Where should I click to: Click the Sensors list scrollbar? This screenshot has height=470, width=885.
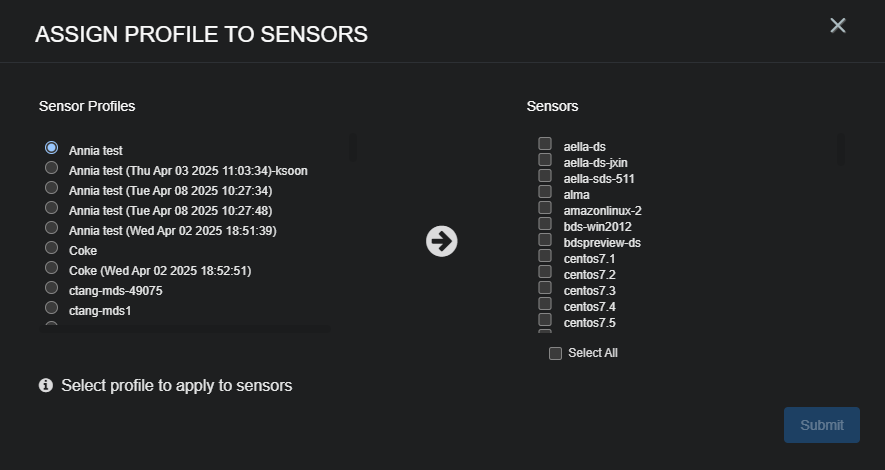(x=840, y=148)
